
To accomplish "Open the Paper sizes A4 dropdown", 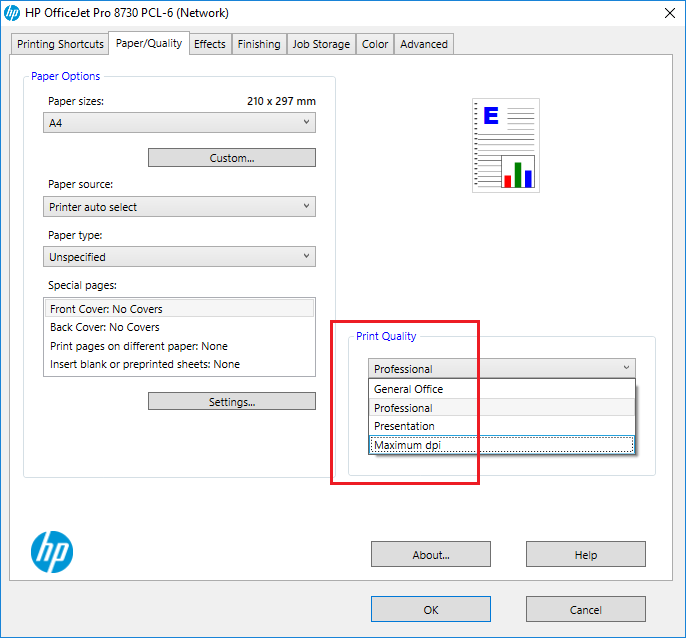I will coord(179,123).
